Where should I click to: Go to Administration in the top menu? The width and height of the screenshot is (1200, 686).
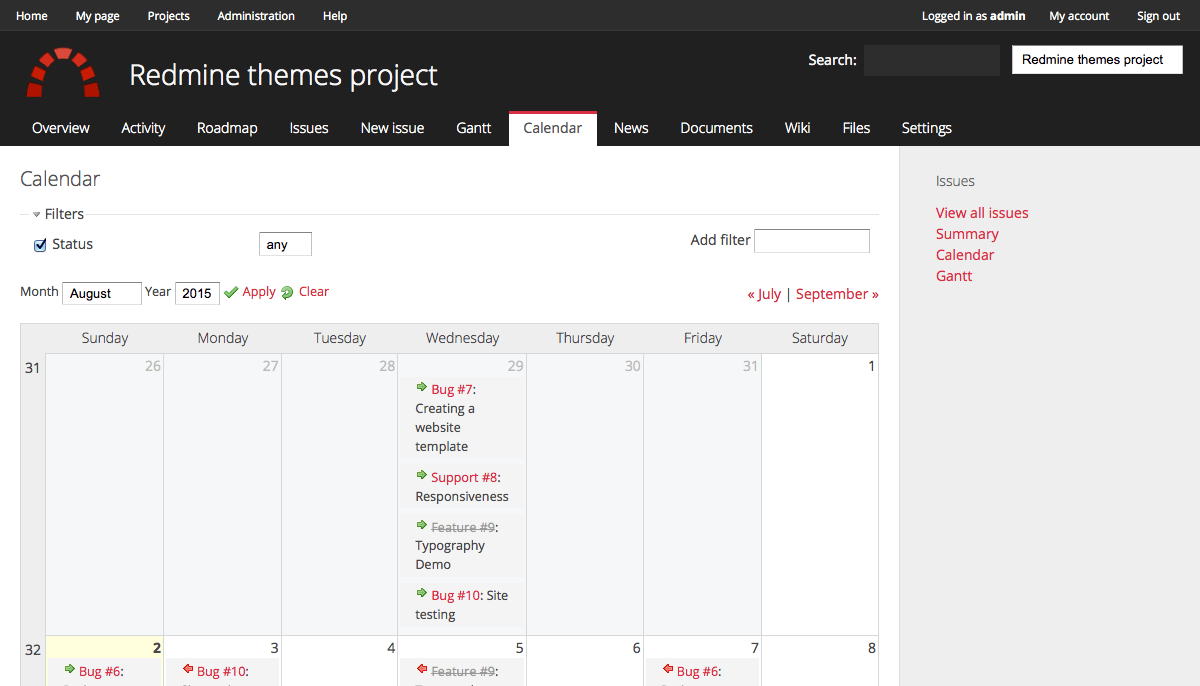(256, 16)
